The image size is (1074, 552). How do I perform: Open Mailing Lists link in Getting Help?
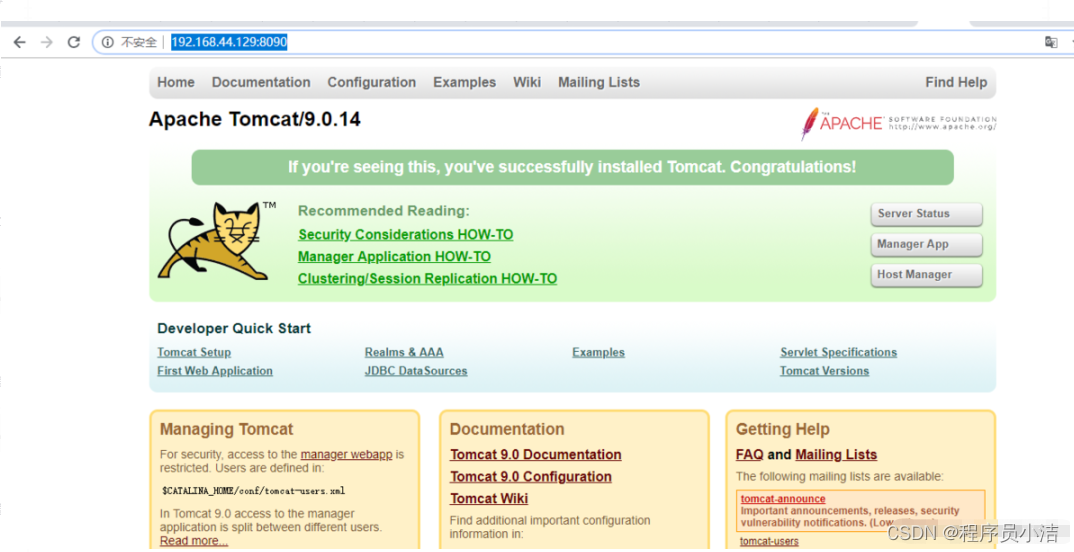pyautogui.click(x=836, y=455)
